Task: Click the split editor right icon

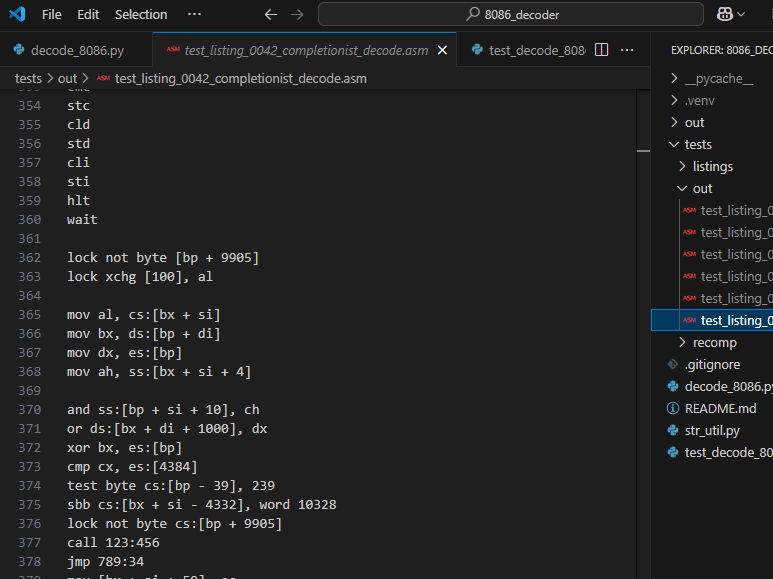Action: [x=602, y=50]
